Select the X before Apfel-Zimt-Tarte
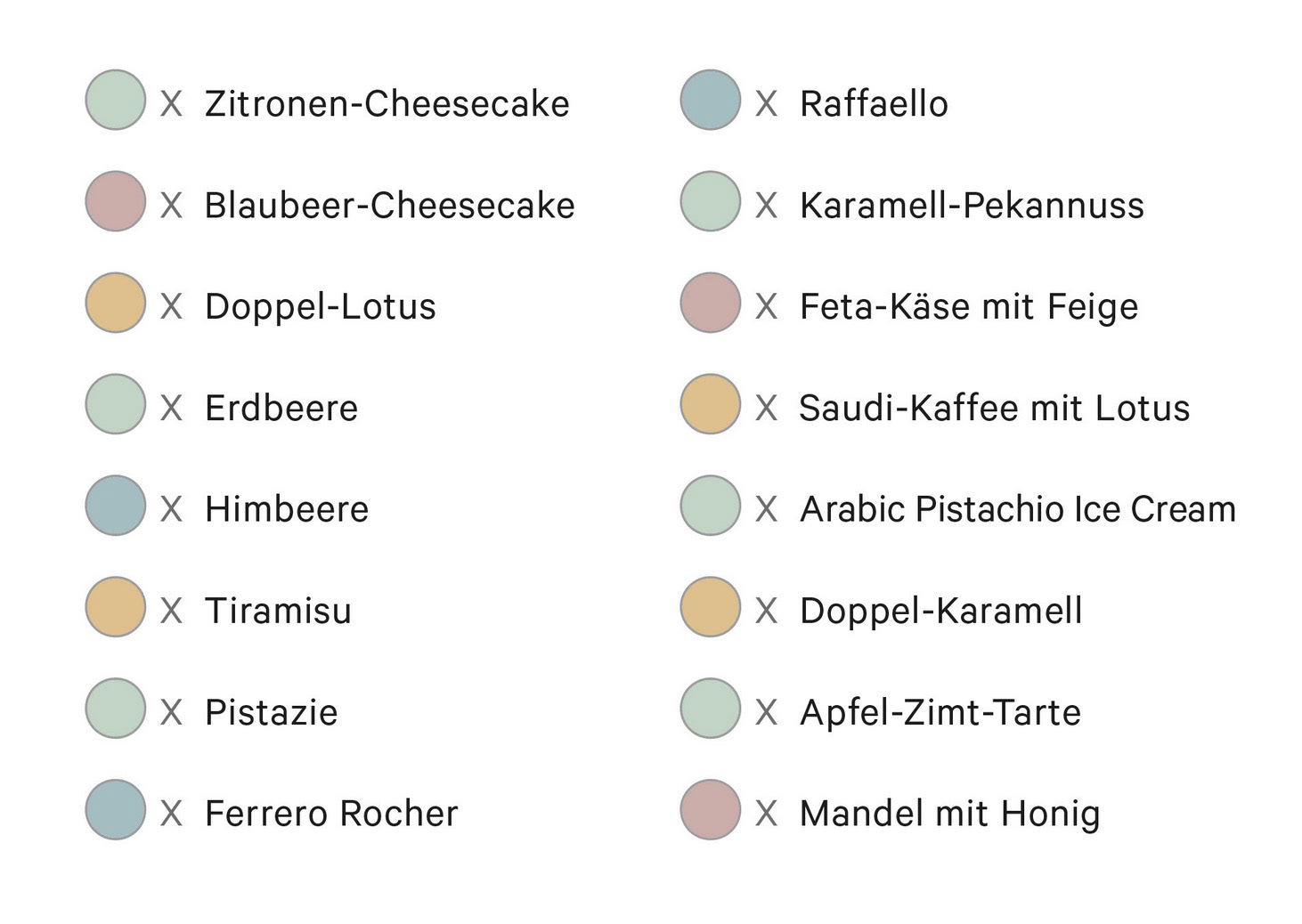This screenshot has width=1302, height=924. tap(766, 712)
